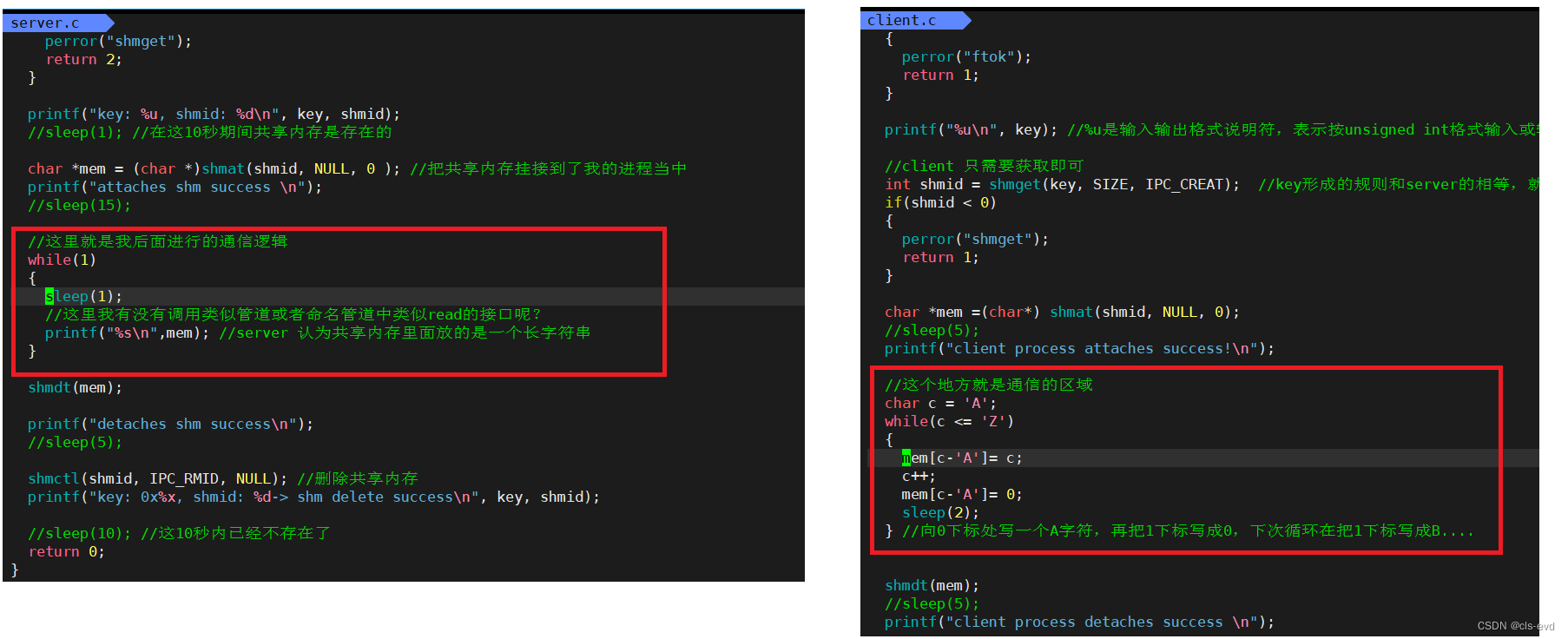
Task: Click the printf "client process attaches success!" line
Action: (x=1079, y=348)
